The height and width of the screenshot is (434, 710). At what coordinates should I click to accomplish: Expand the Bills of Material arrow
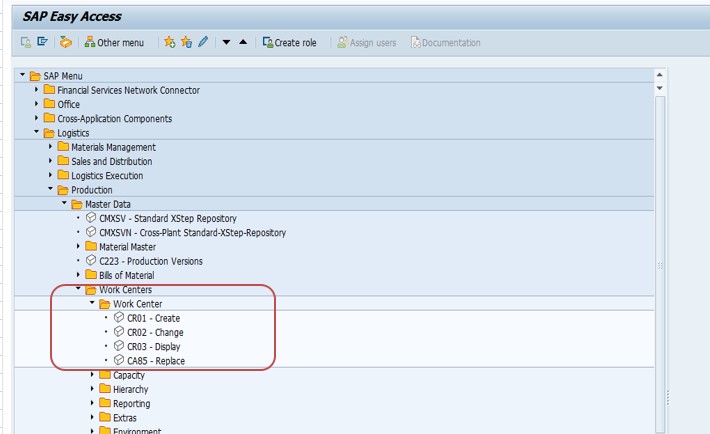[78, 275]
